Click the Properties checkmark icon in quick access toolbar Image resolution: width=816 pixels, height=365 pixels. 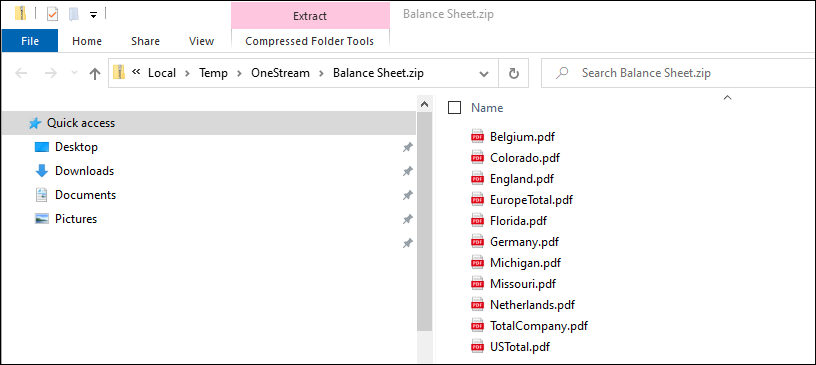(x=53, y=14)
